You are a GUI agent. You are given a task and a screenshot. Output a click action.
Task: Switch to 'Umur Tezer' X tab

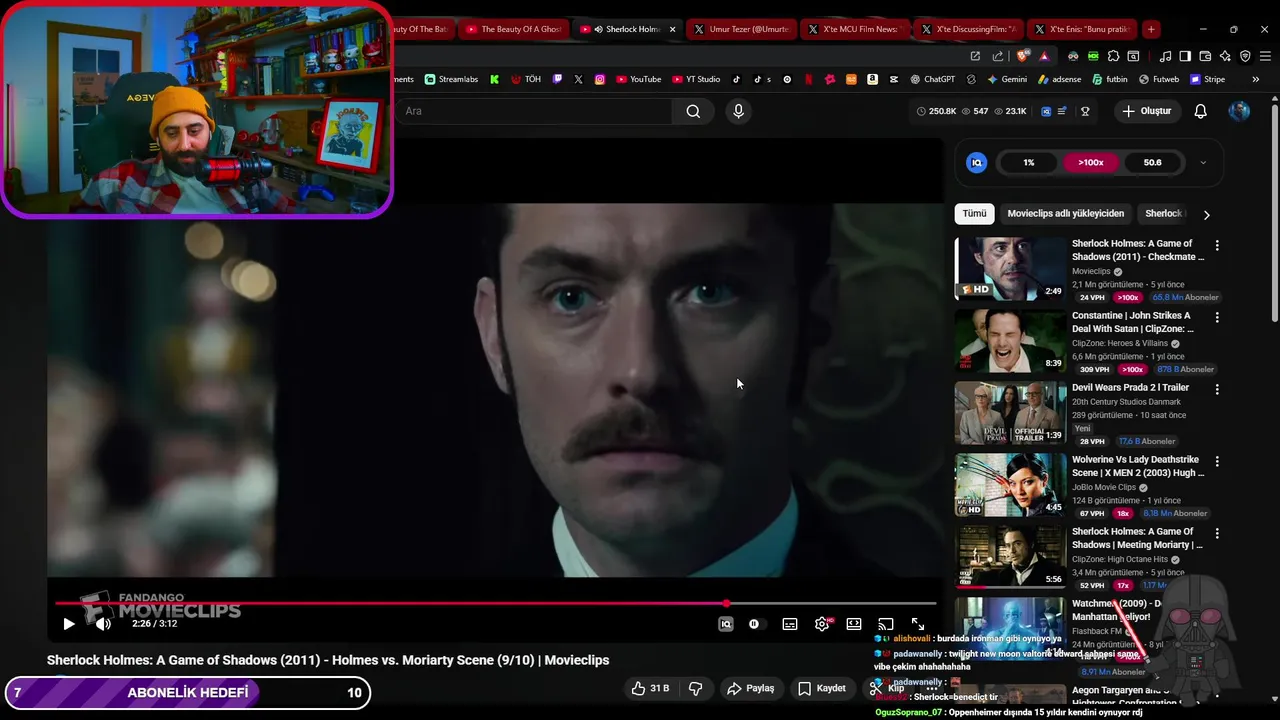741,29
